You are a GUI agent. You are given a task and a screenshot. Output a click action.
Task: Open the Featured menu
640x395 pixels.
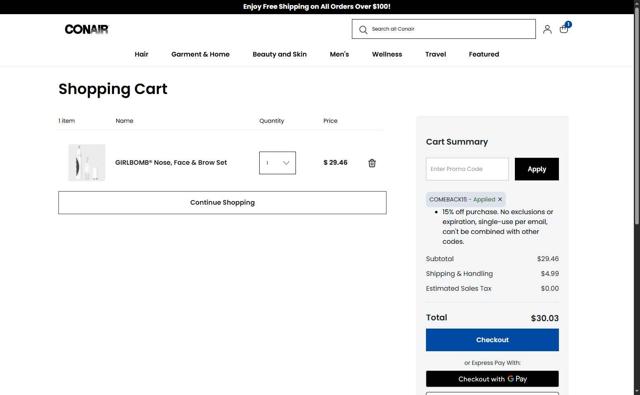(x=484, y=54)
